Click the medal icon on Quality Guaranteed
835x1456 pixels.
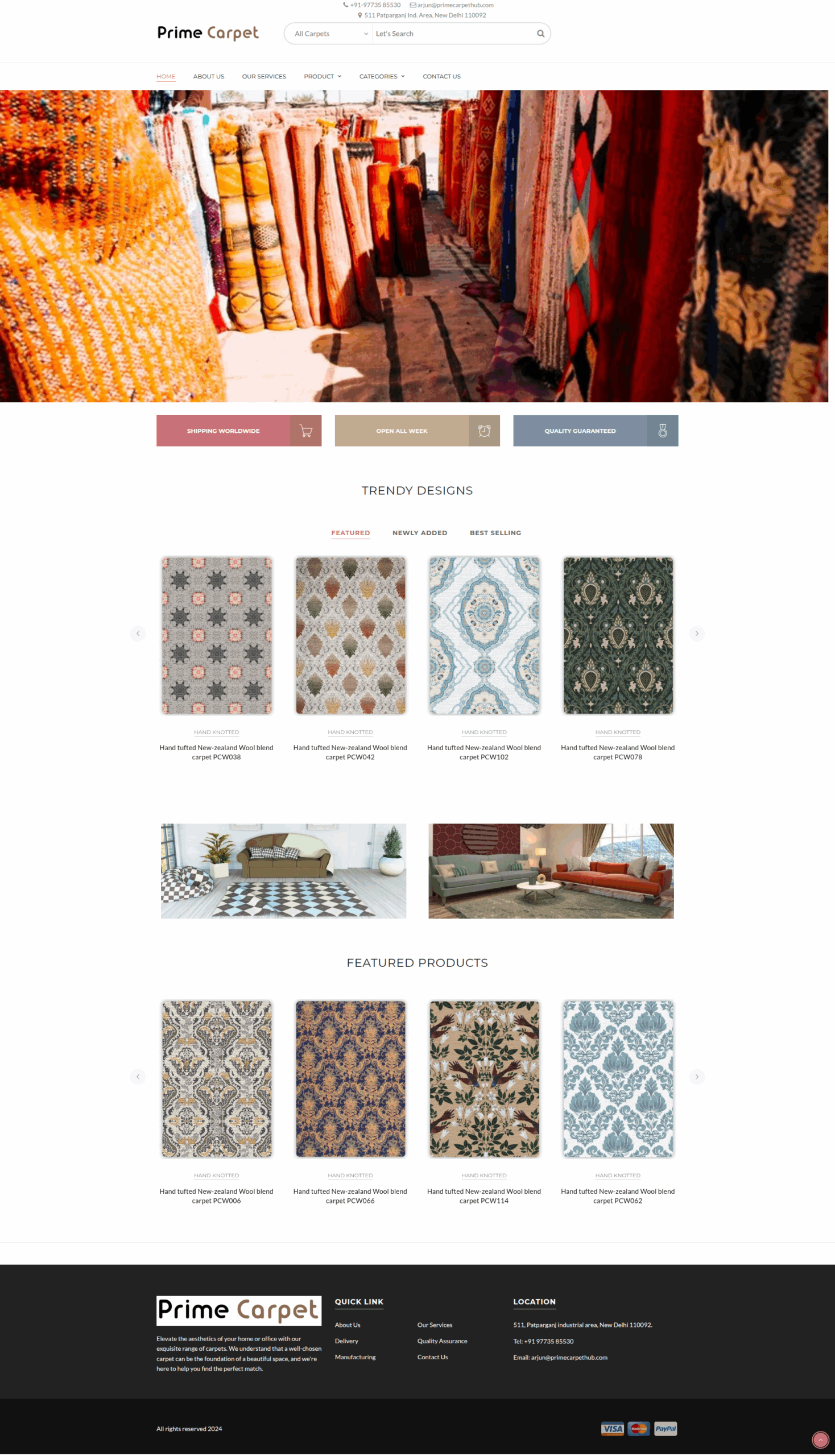click(x=663, y=431)
